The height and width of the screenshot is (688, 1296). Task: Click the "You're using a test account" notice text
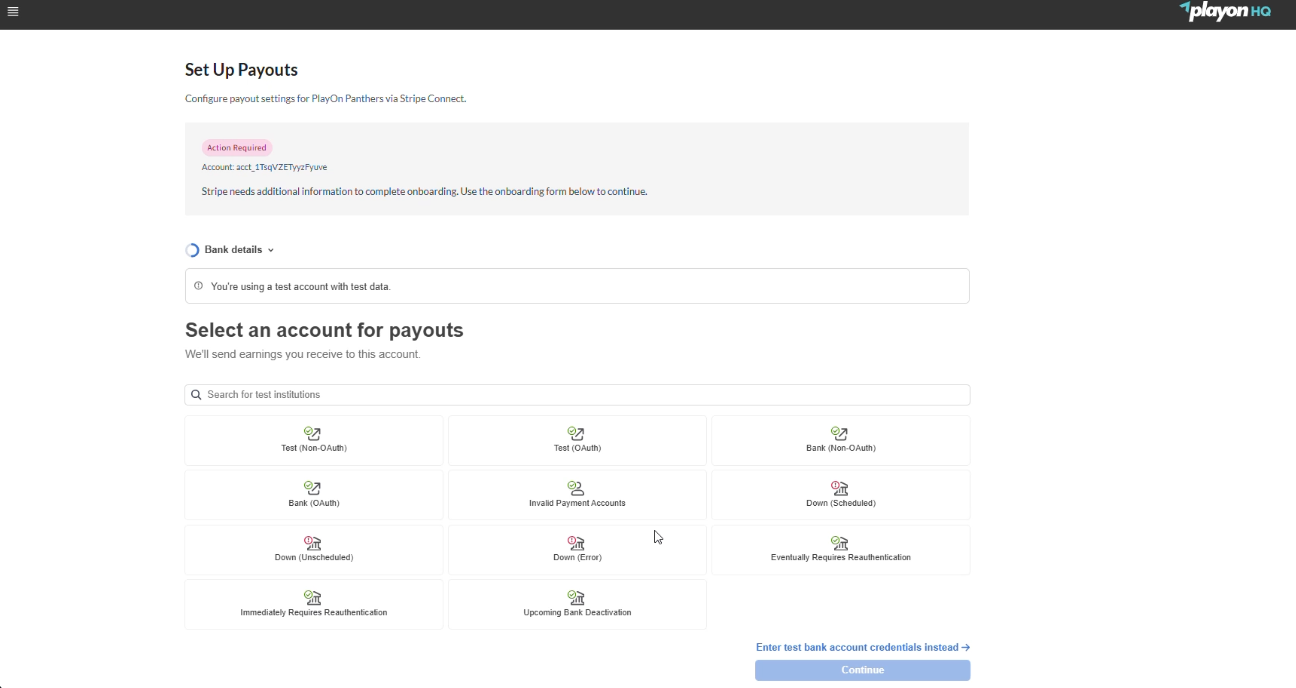(x=300, y=287)
